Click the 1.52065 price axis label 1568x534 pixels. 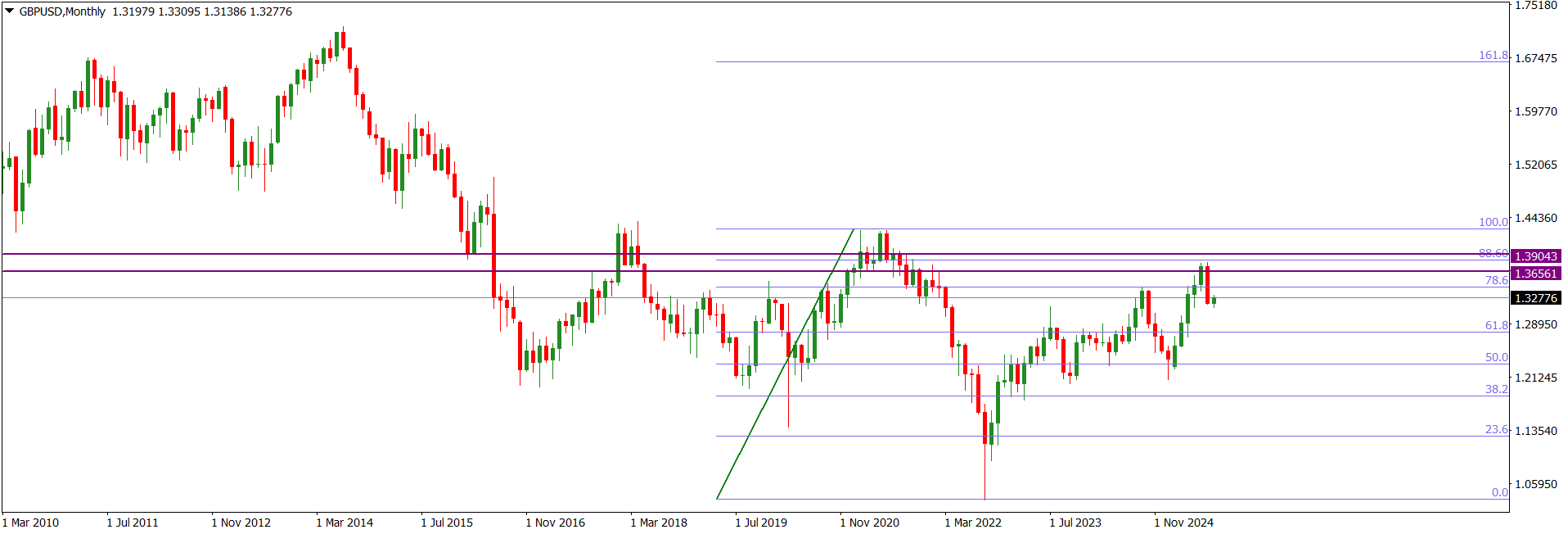1536,165
